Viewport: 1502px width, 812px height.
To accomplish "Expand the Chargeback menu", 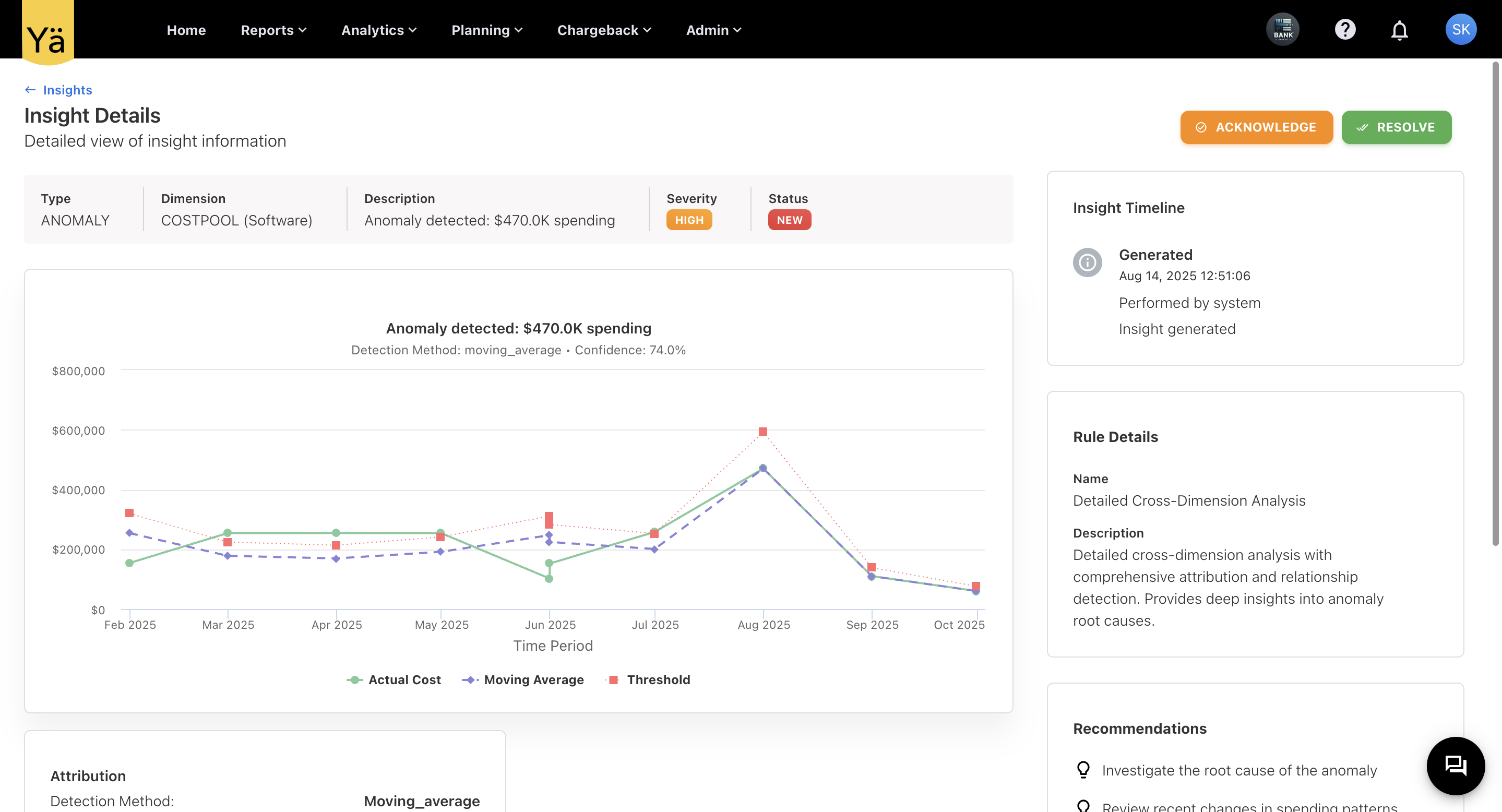I will coord(604,30).
